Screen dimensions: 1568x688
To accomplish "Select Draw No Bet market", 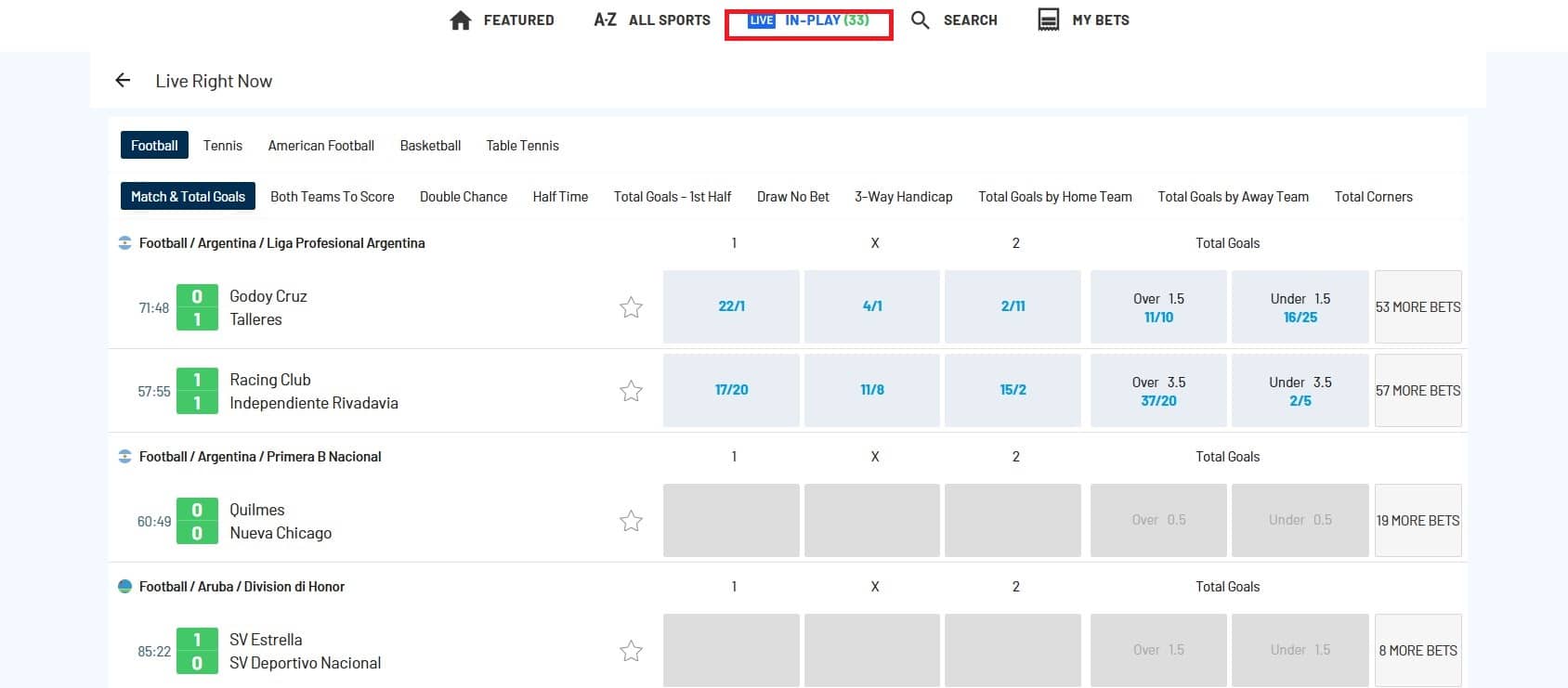I will tap(793, 197).
